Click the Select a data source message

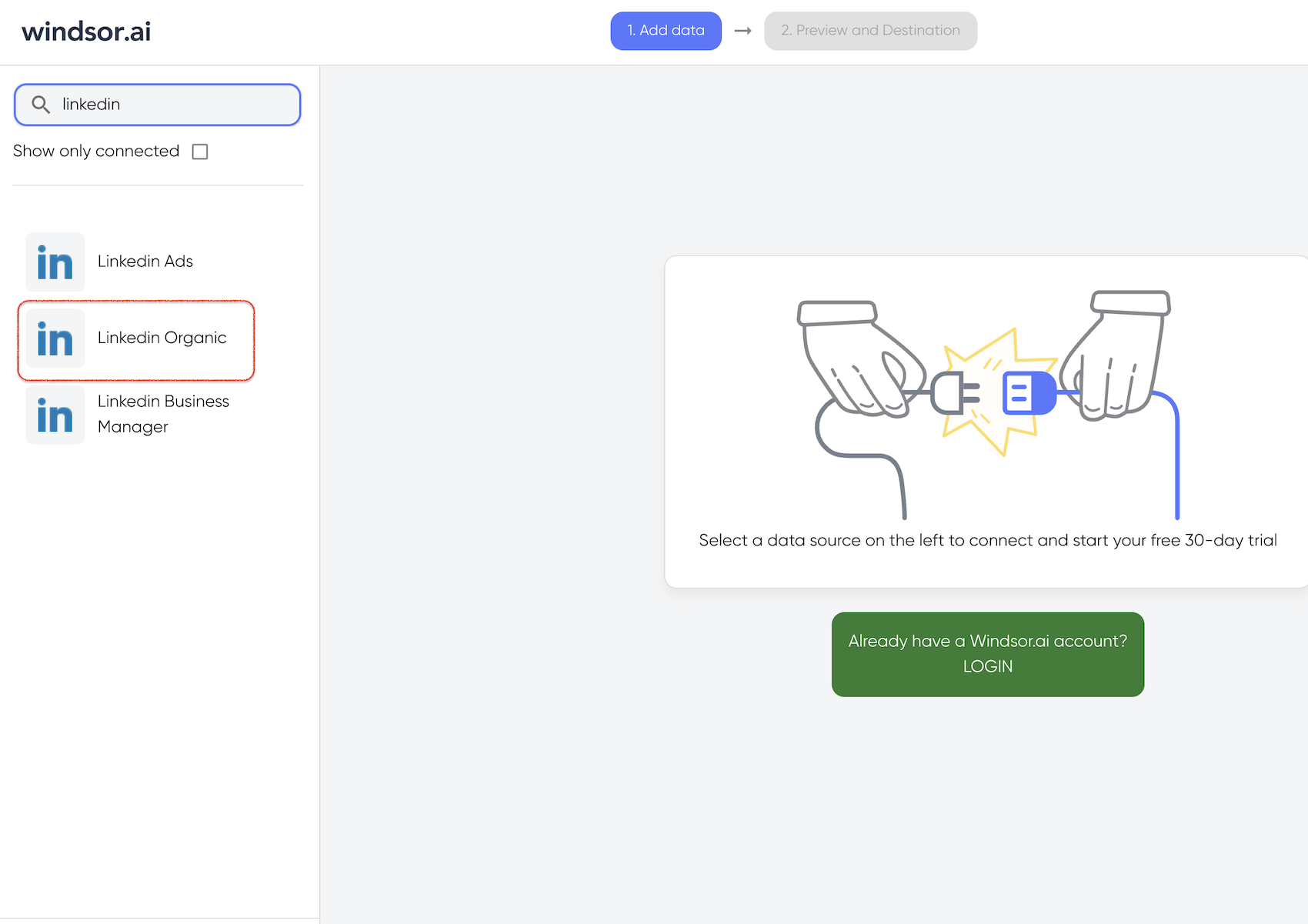988,540
